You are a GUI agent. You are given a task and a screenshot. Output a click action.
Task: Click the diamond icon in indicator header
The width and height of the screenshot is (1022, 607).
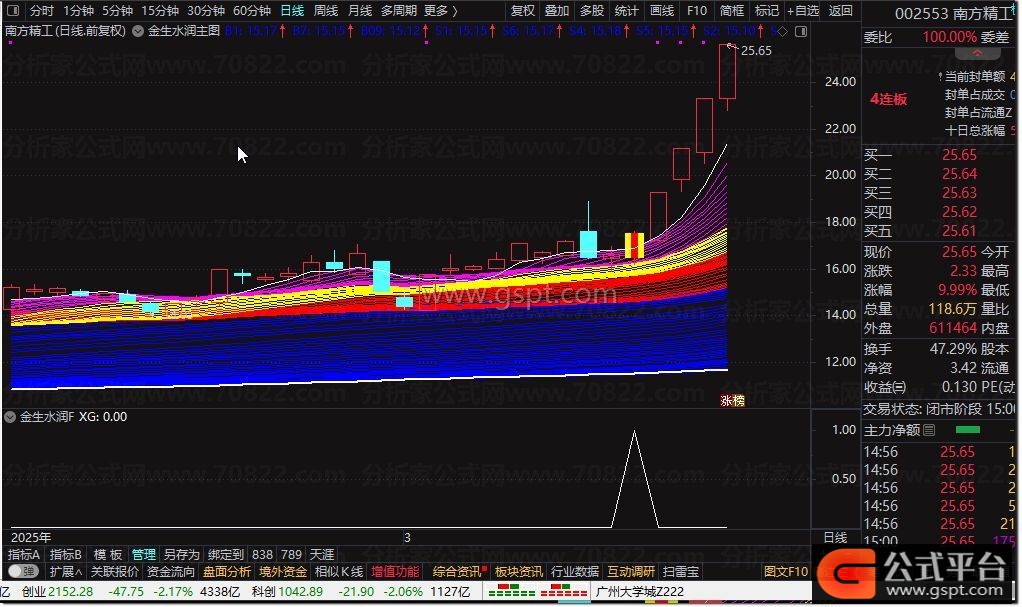coord(783,31)
